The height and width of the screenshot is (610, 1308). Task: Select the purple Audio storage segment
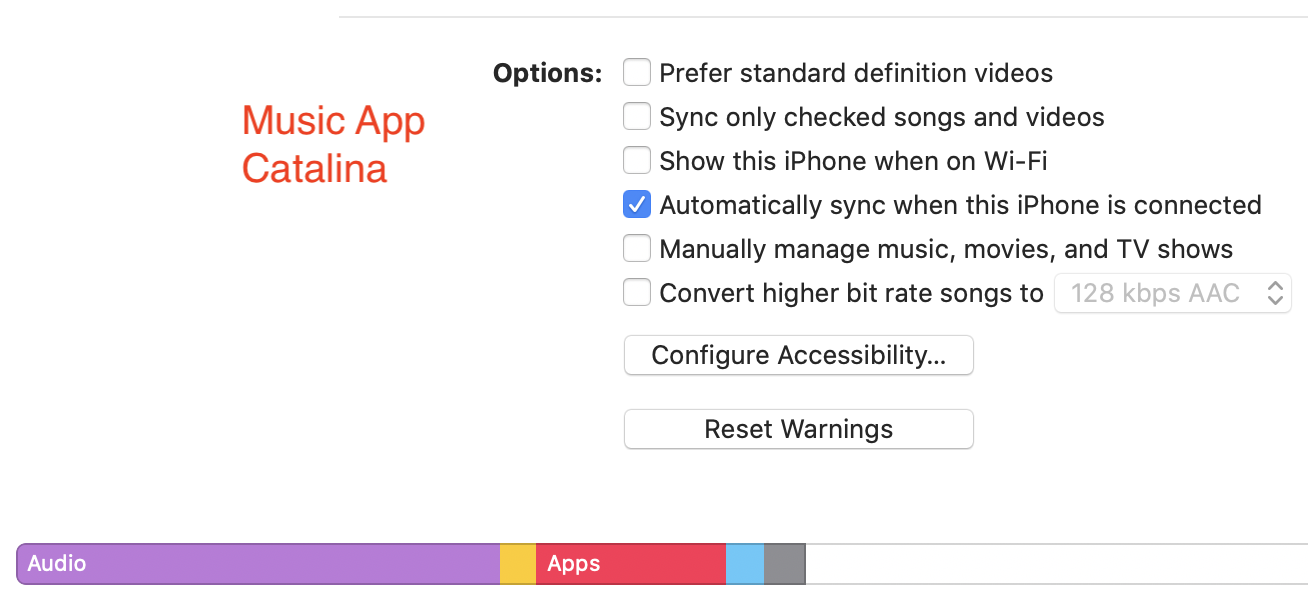[258, 564]
